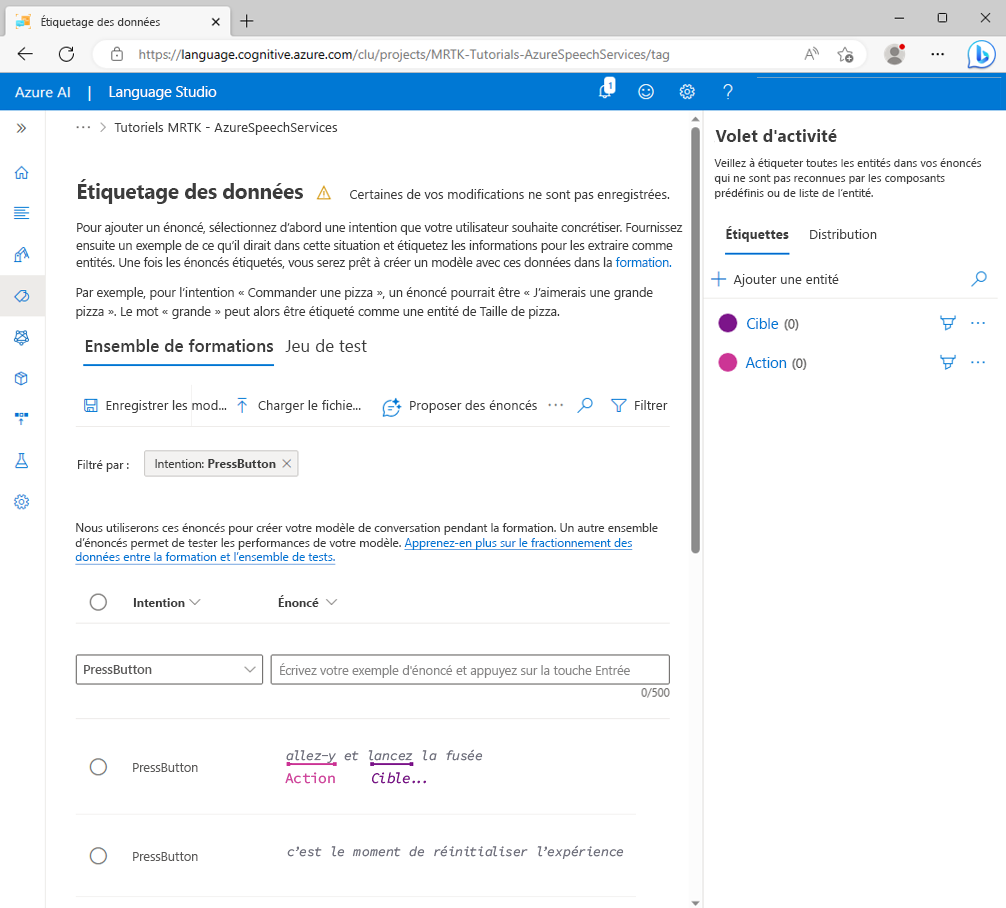Open more options for Action entity

[x=978, y=363]
